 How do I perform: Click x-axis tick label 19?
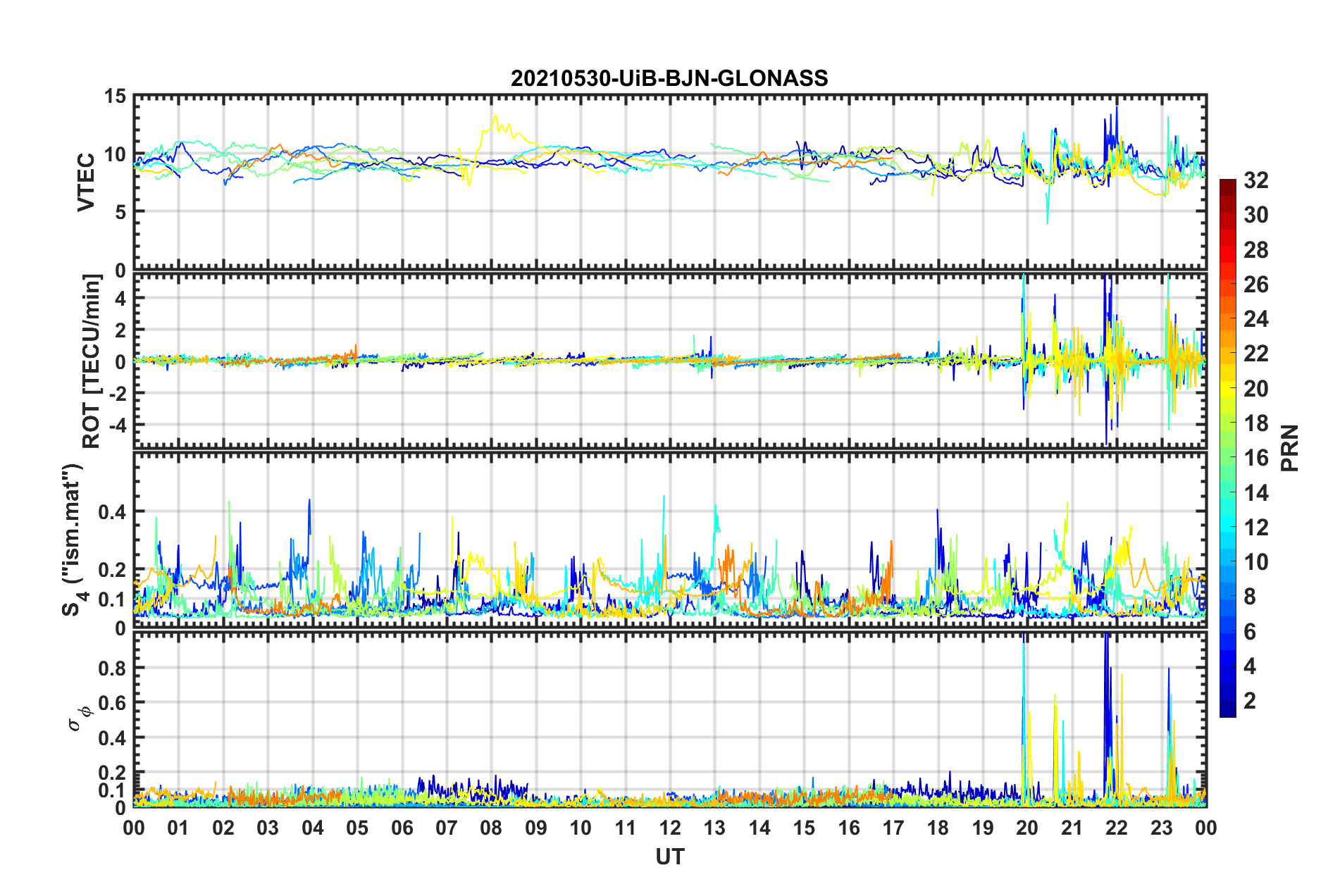click(983, 828)
